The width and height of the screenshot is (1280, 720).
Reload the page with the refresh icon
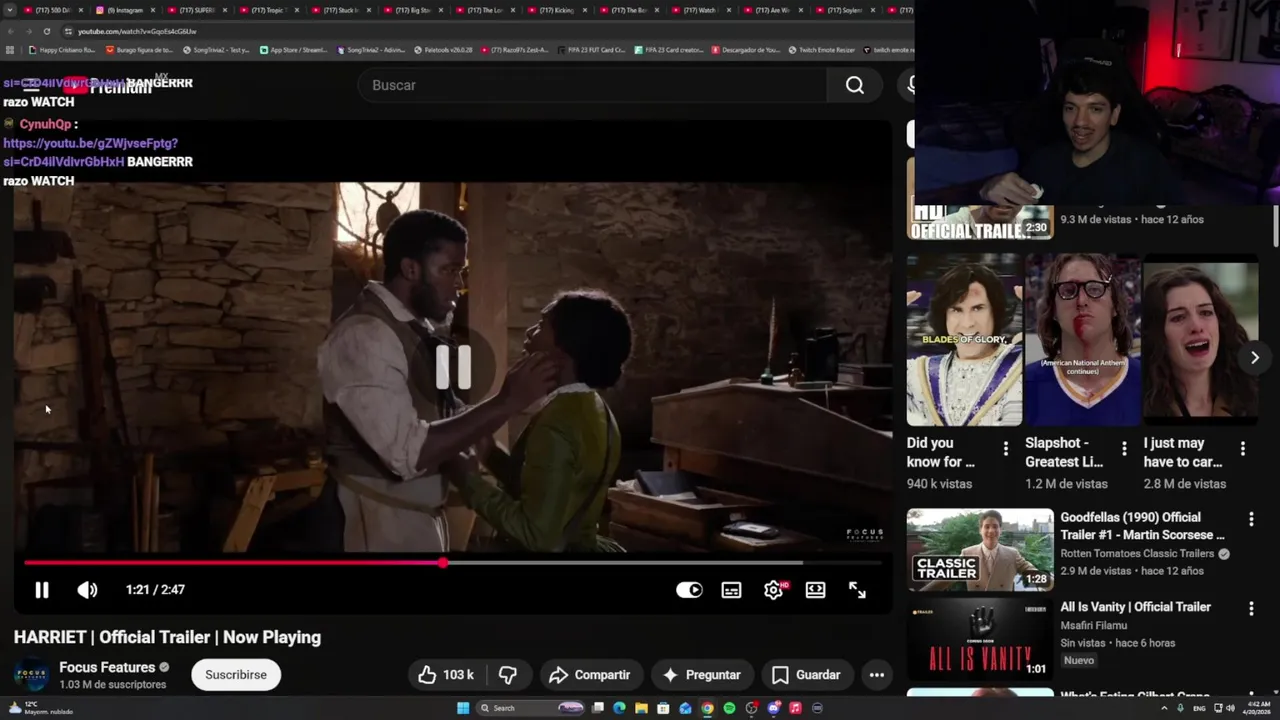pyautogui.click(x=46, y=31)
